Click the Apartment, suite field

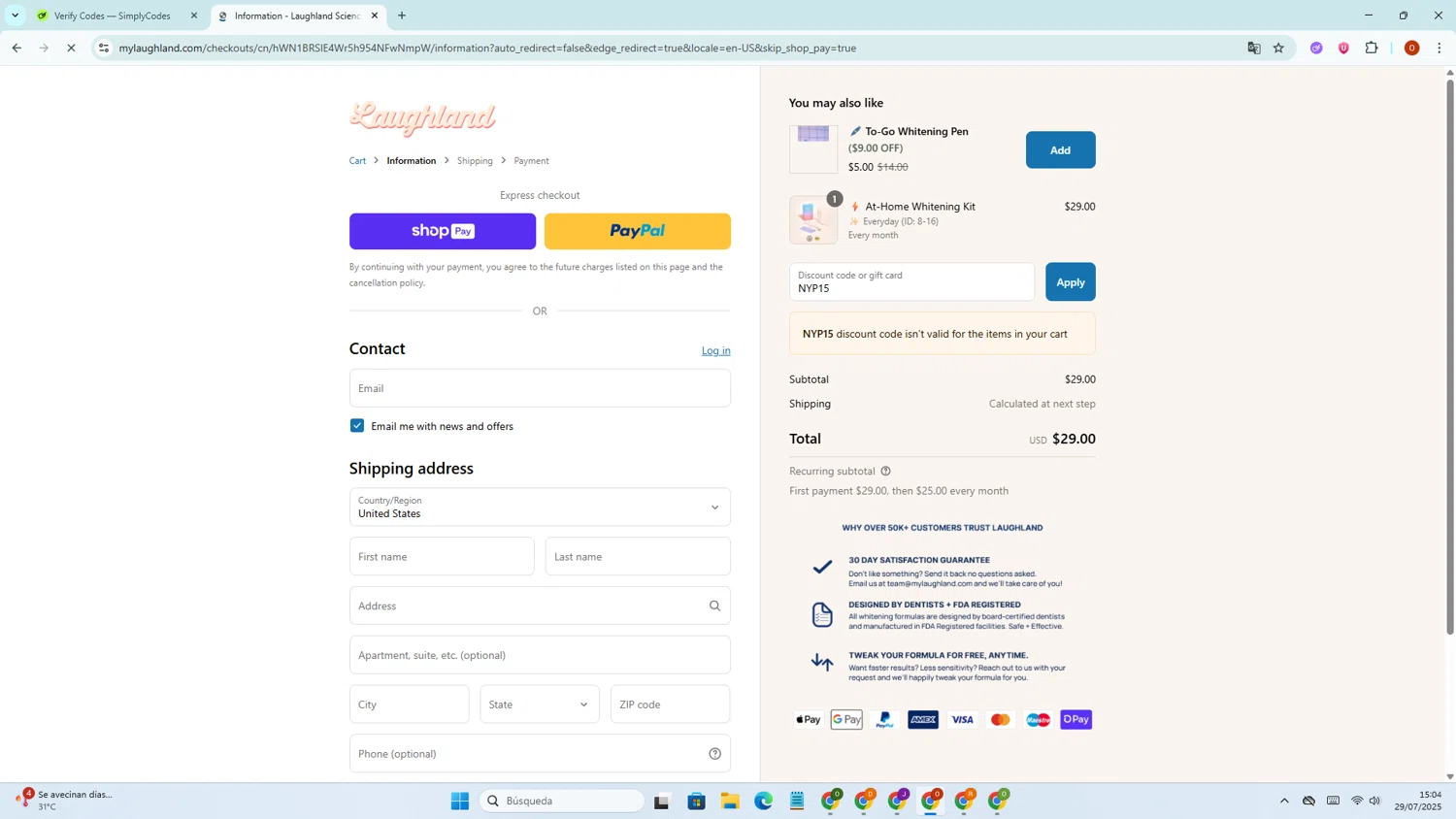point(540,655)
